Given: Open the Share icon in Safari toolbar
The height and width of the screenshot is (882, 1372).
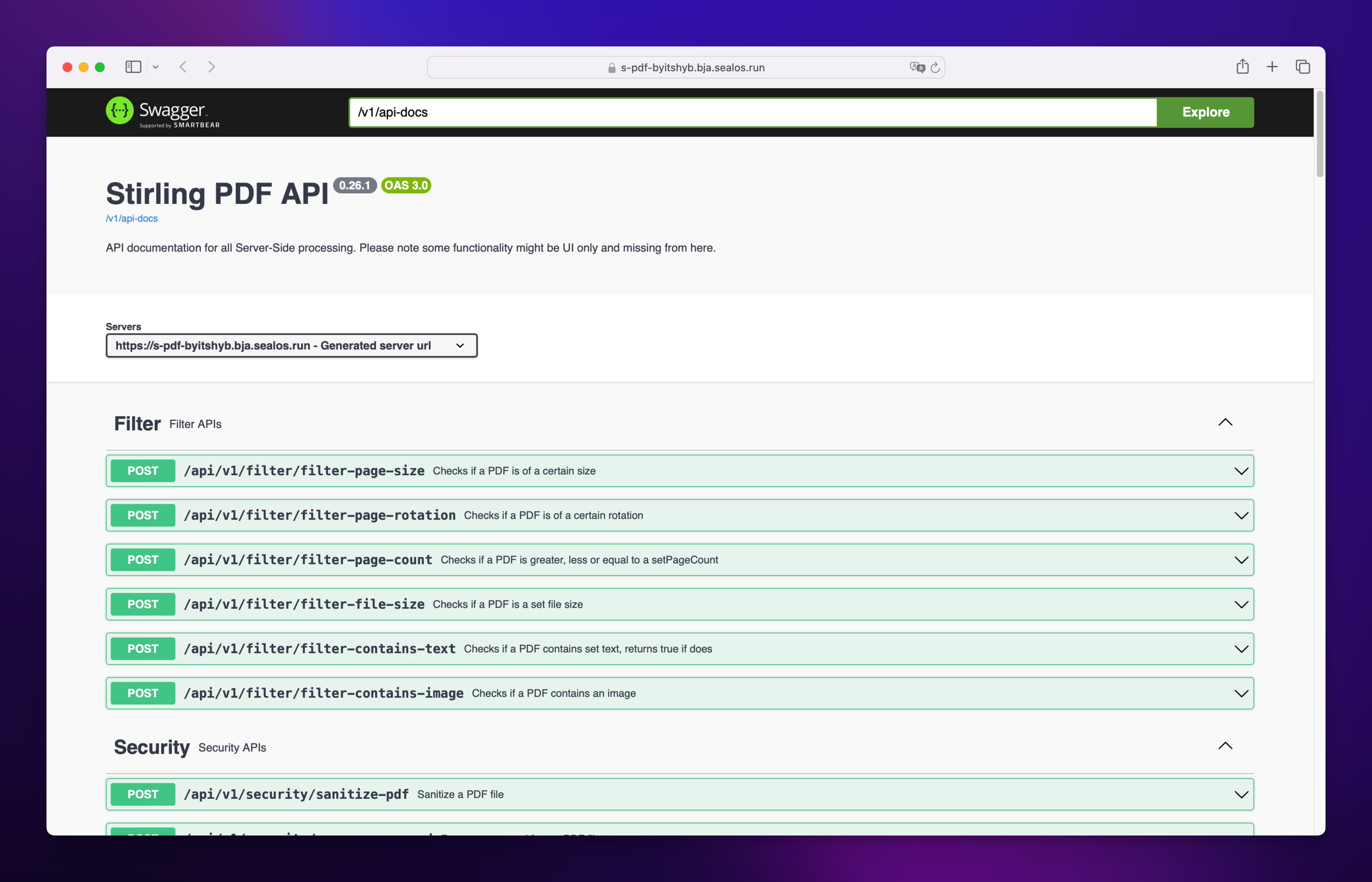Looking at the screenshot, I should tap(1242, 66).
